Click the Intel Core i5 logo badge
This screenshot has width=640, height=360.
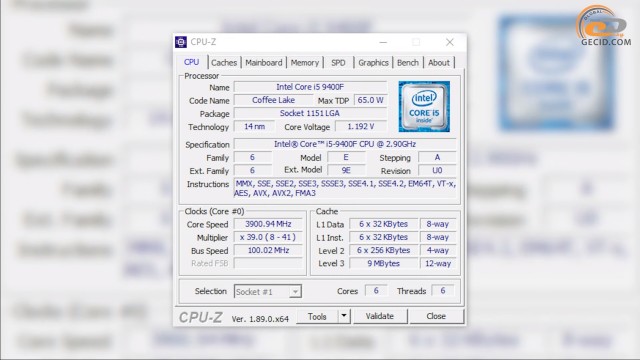pyautogui.click(x=424, y=107)
